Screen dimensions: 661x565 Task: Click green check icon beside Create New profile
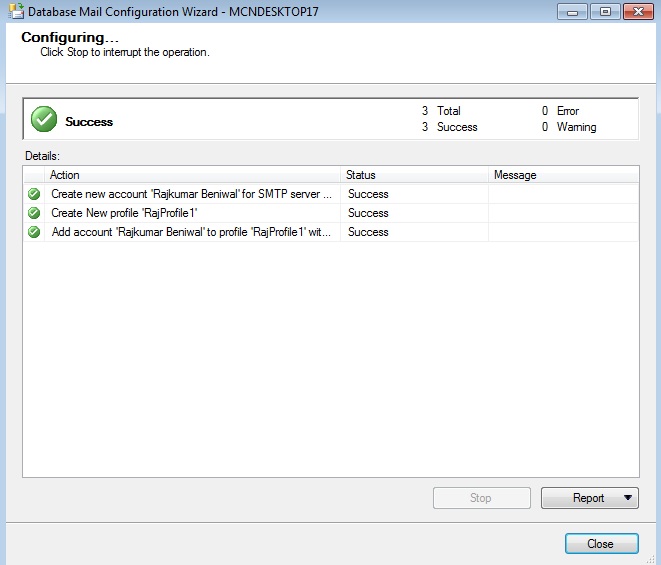[34, 213]
